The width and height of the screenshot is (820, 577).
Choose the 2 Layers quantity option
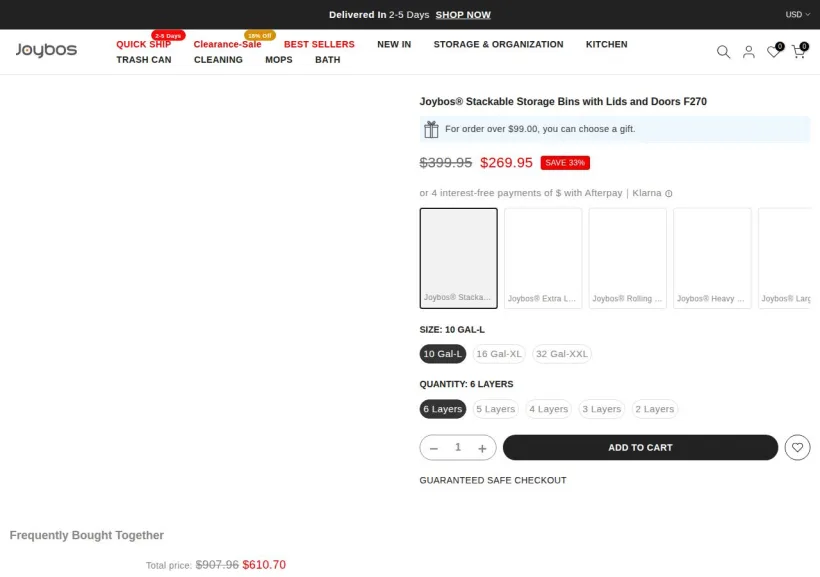654,409
